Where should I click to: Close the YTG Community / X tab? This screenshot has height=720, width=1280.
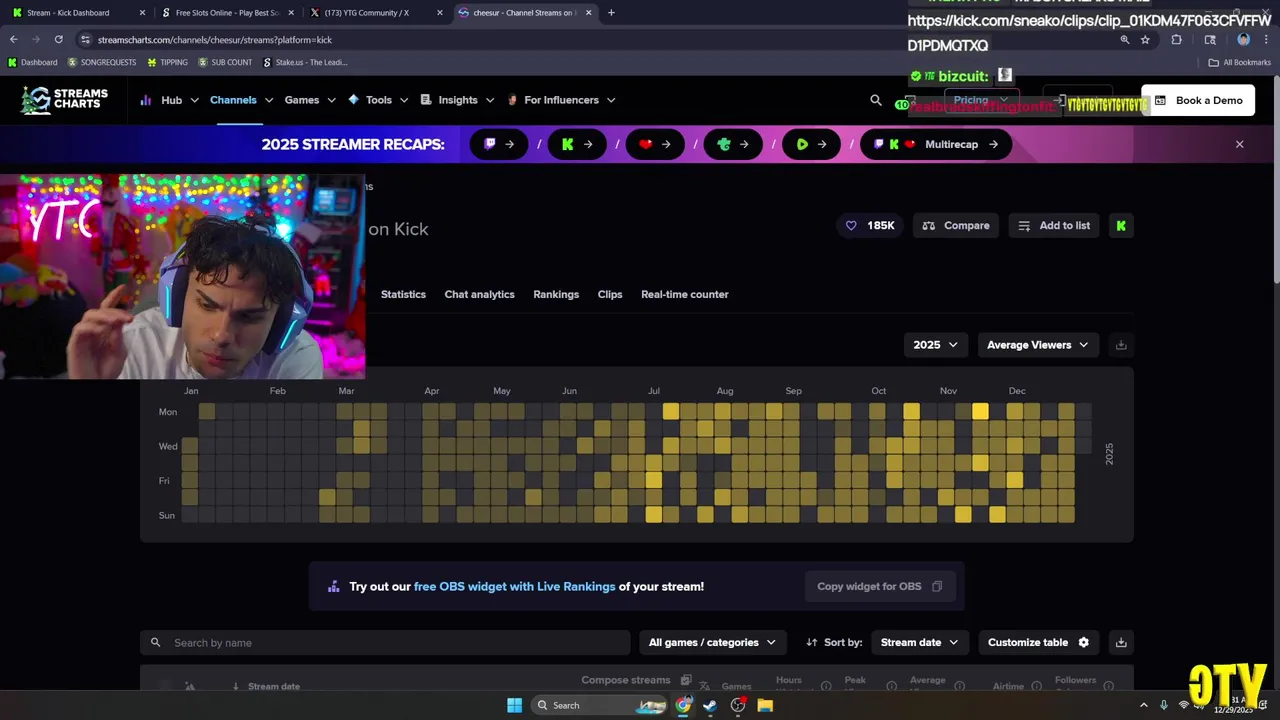tap(439, 13)
